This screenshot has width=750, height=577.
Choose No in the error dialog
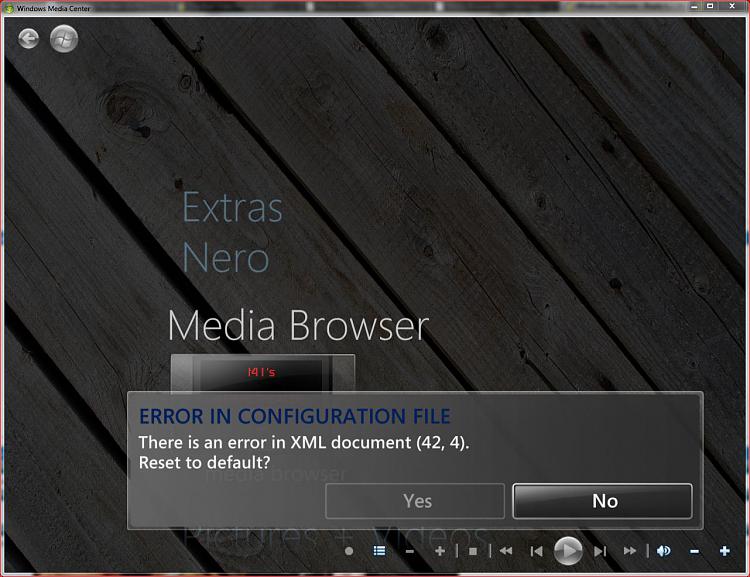[x=602, y=501]
